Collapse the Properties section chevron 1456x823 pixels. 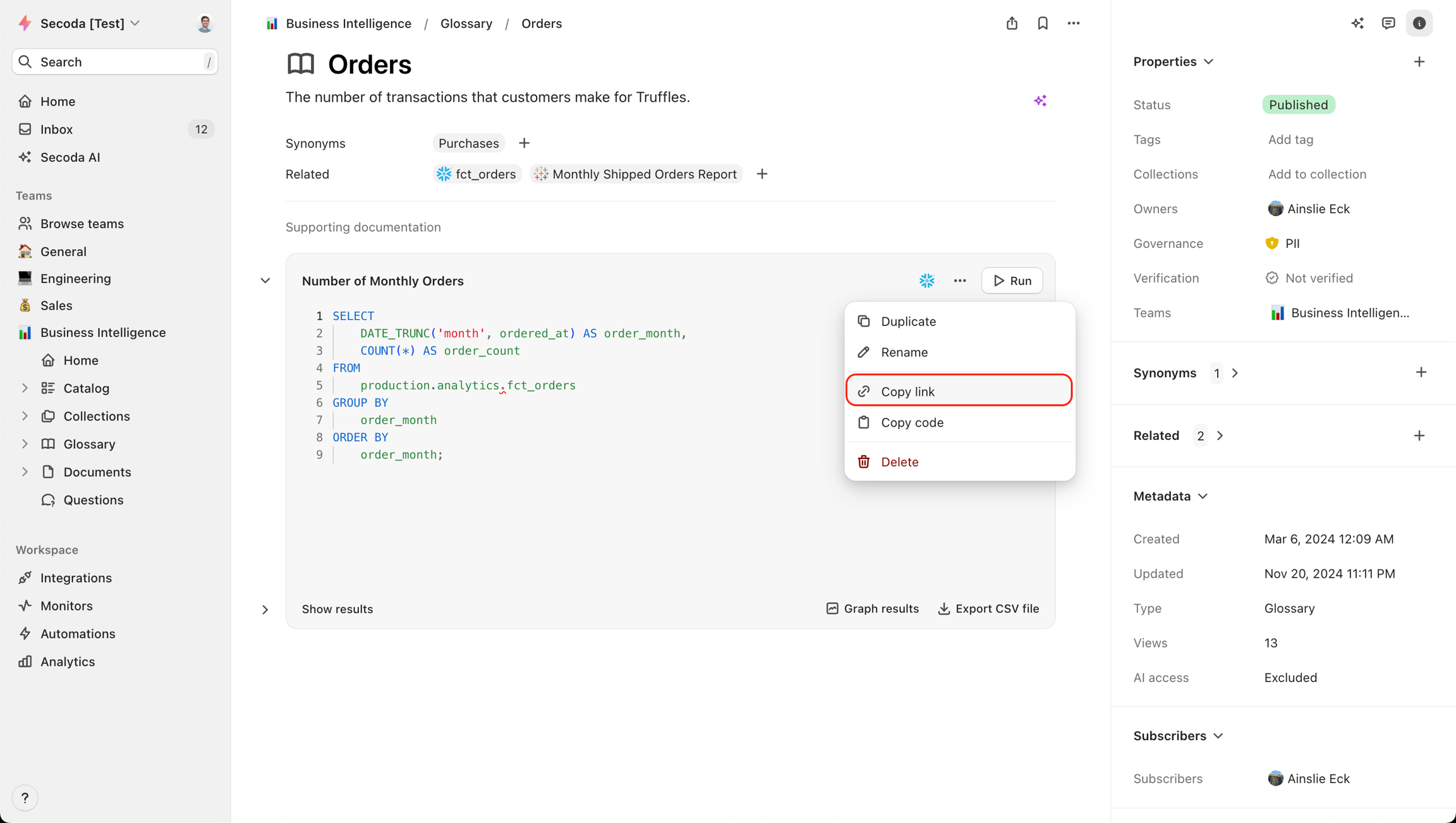pyautogui.click(x=1209, y=62)
